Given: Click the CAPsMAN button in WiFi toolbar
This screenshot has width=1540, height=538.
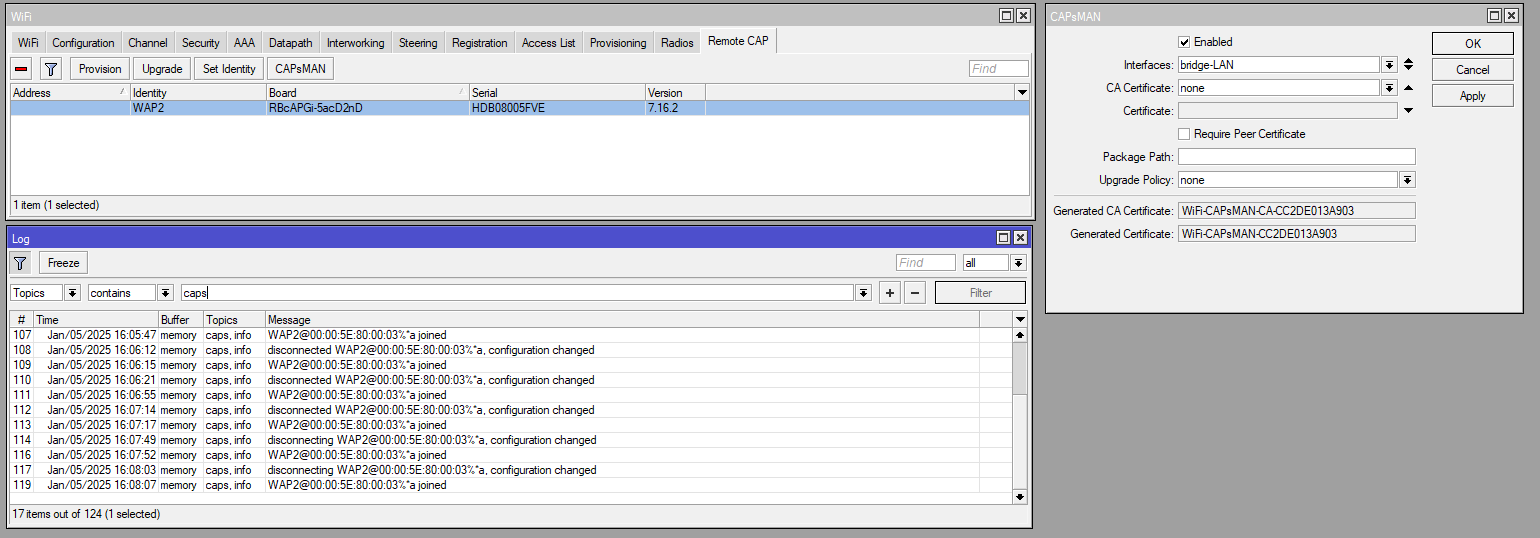Looking at the screenshot, I should pyautogui.click(x=301, y=69).
